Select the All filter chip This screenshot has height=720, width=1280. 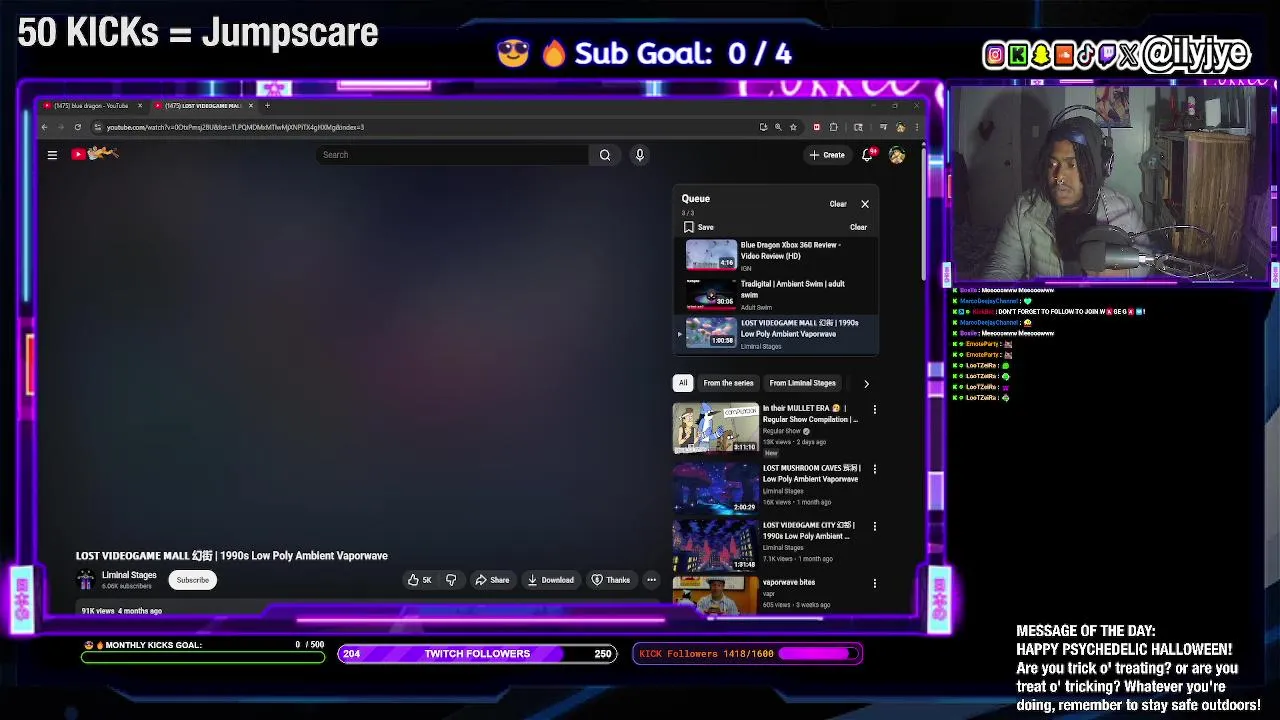click(683, 383)
